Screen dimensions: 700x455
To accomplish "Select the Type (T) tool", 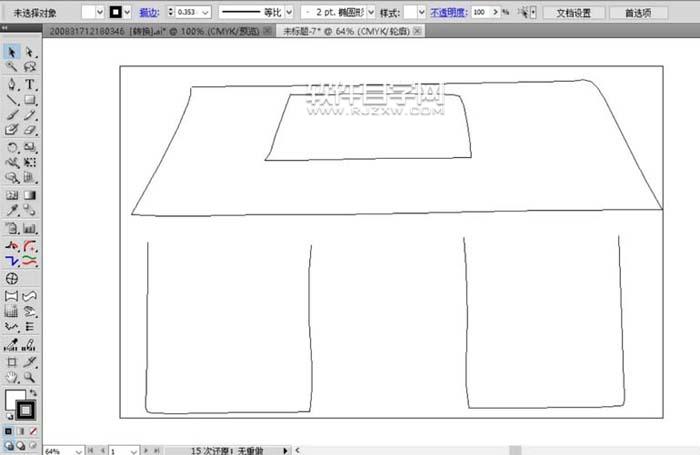I will pos(29,84).
